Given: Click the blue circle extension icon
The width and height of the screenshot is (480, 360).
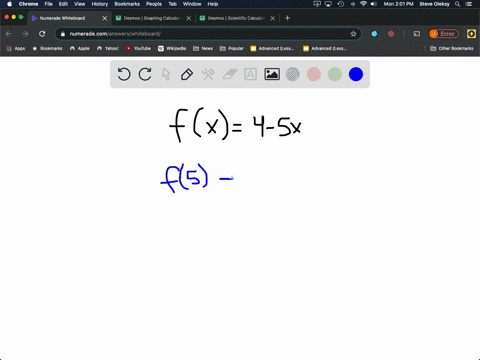Looking at the screenshot, I should [x=374, y=34].
